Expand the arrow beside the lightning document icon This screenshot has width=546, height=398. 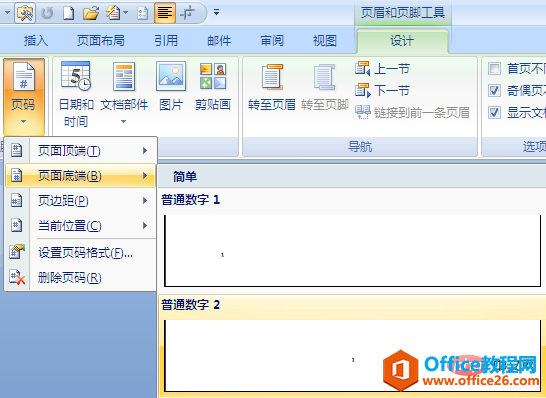126,13
